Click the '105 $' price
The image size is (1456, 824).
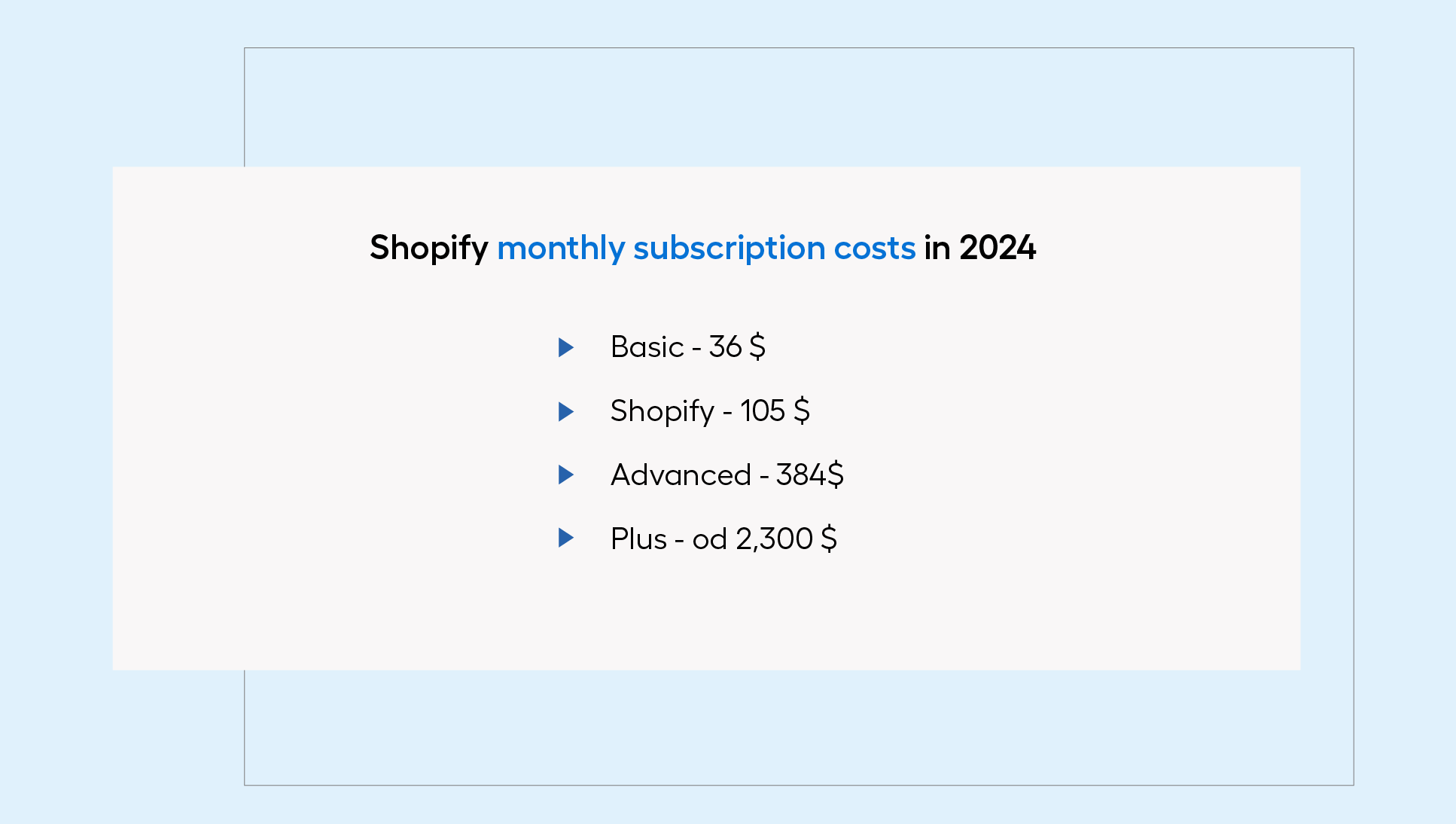(775, 411)
